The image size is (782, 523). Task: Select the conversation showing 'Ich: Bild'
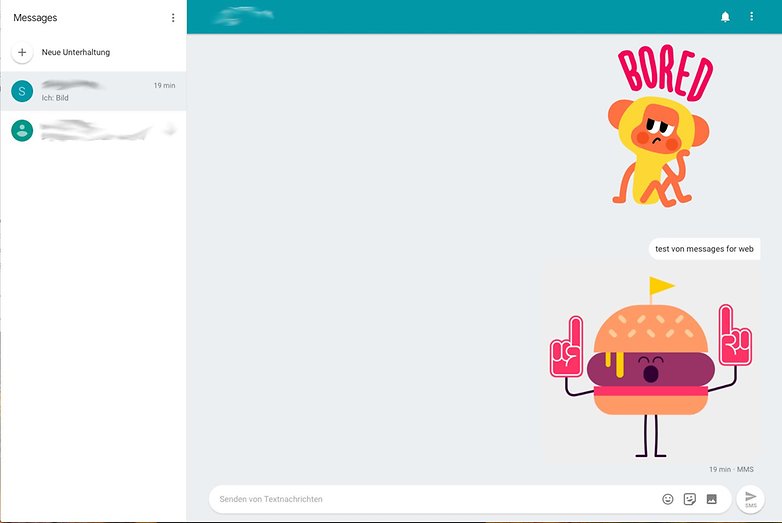click(93, 91)
